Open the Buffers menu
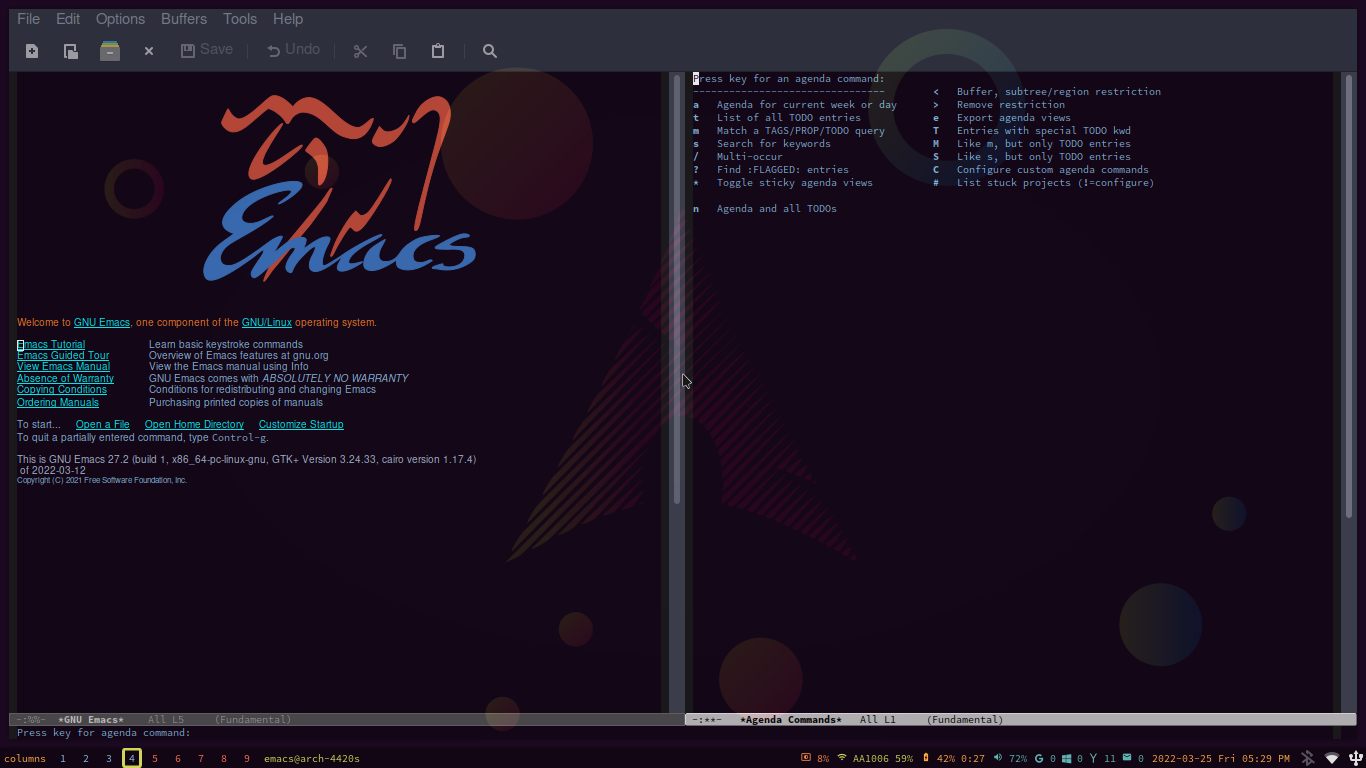Screen dimensions: 1366x768 [184, 19]
